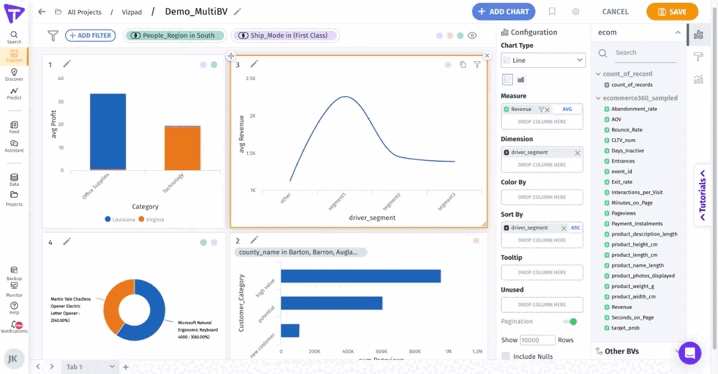Edit chart 3 with pencil icon
This screenshot has width=718, height=374.
pyautogui.click(x=254, y=64)
